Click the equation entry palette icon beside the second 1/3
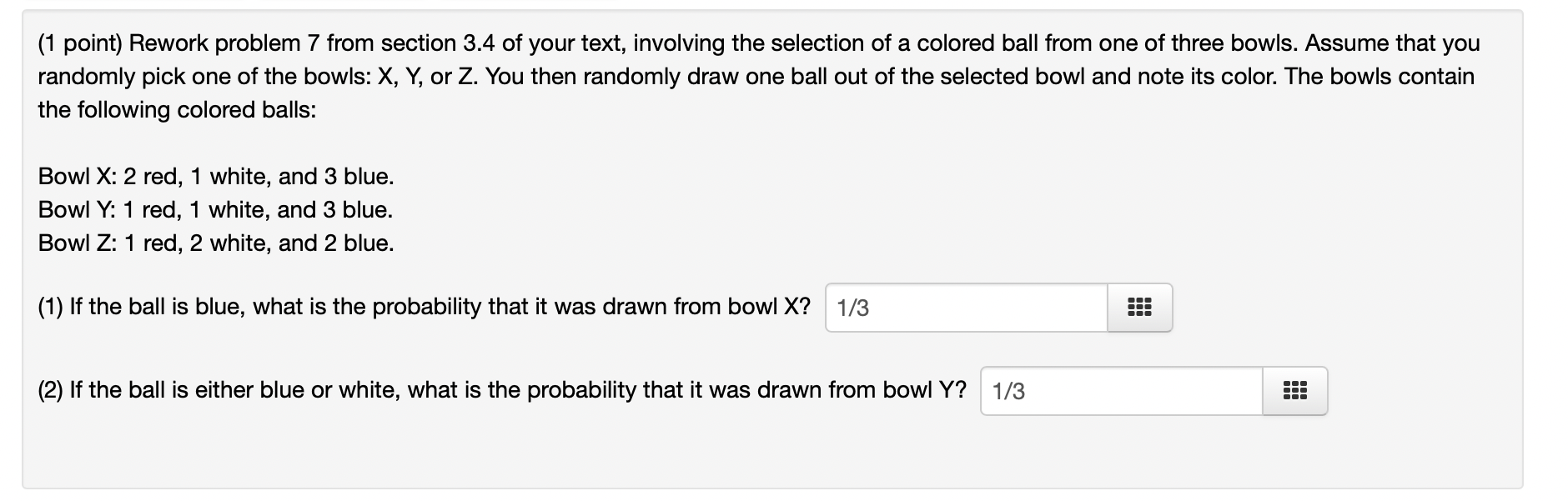The height and width of the screenshot is (501, 1568). pos(1294,390)
